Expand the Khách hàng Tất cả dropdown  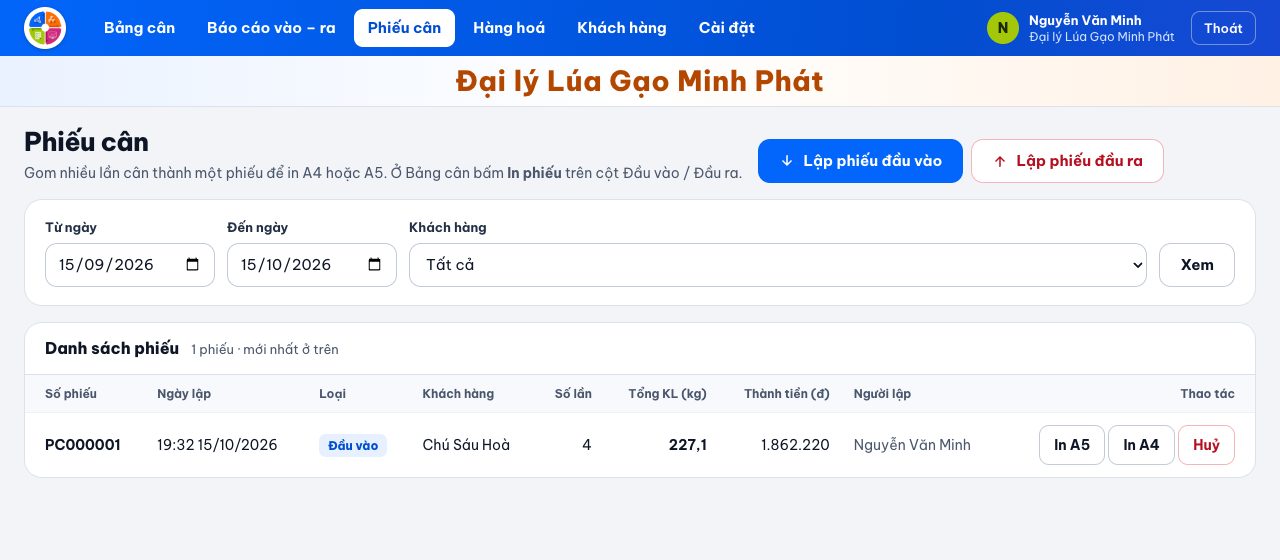click(x=778, y=265)
